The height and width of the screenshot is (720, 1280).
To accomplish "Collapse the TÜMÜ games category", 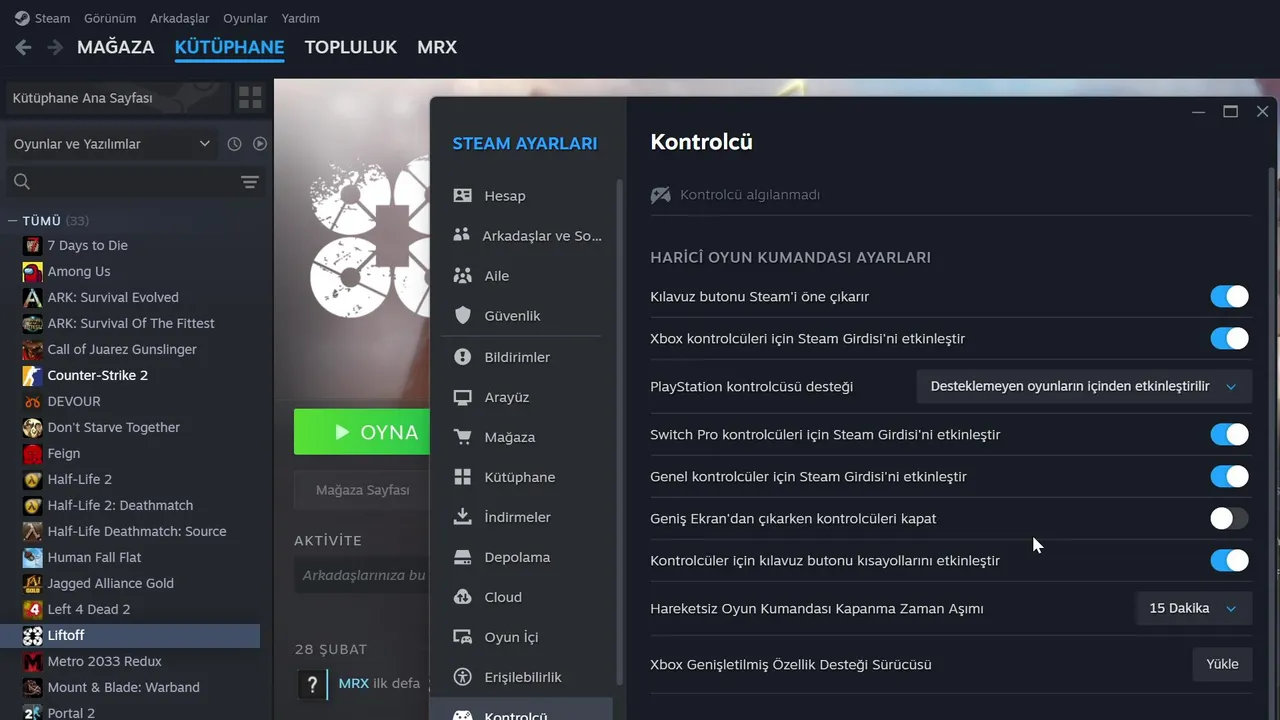I will click(x=12, y=221).
